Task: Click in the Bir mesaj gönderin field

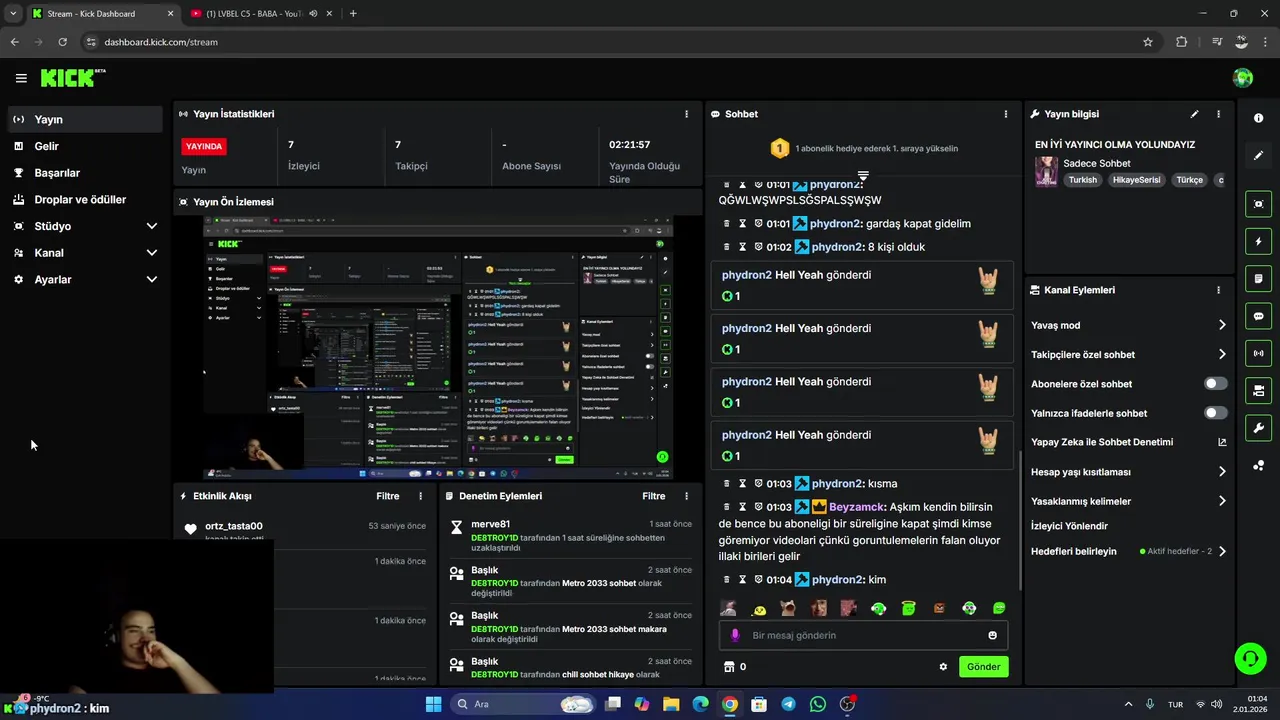Action: [x=863, y=635]
